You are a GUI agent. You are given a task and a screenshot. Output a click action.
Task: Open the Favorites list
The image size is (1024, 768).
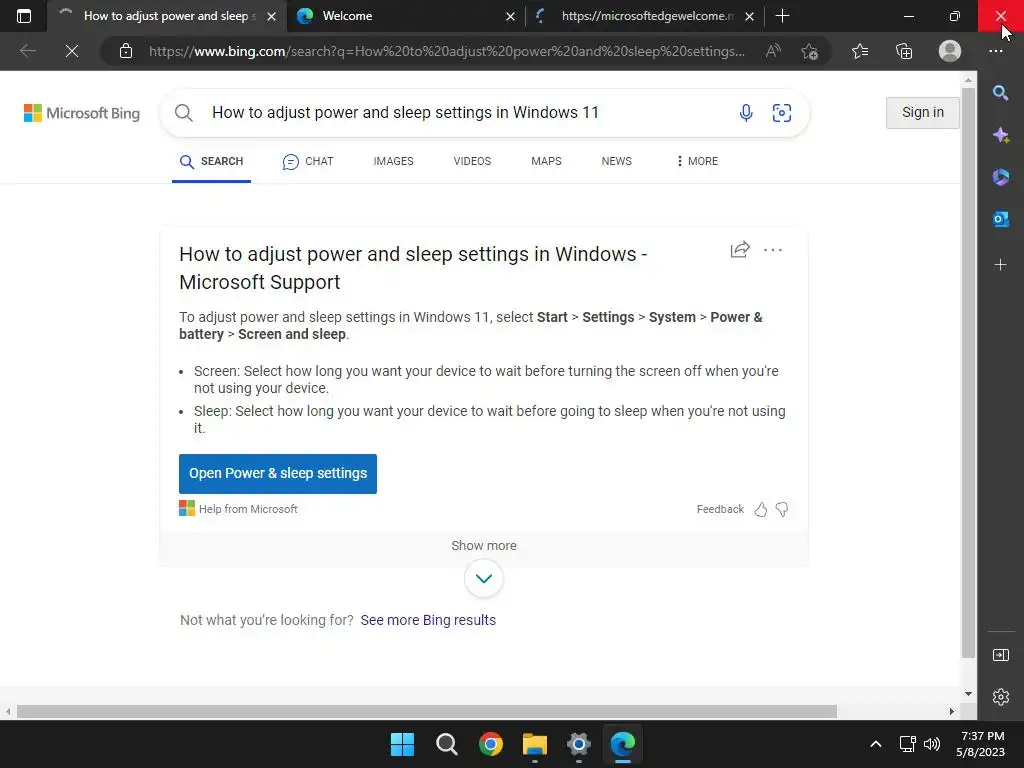860,51
